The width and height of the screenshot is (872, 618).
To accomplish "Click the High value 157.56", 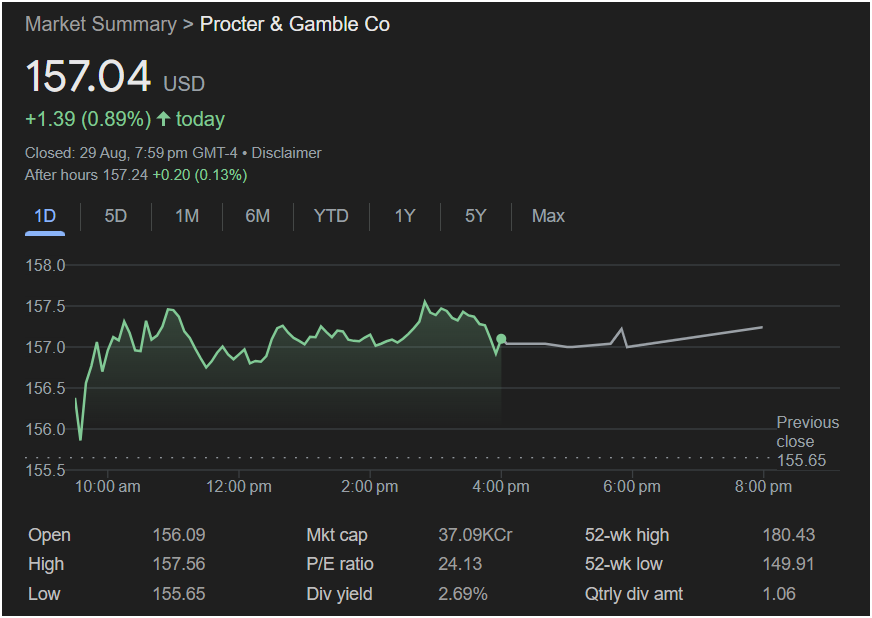I will (179, 564).
